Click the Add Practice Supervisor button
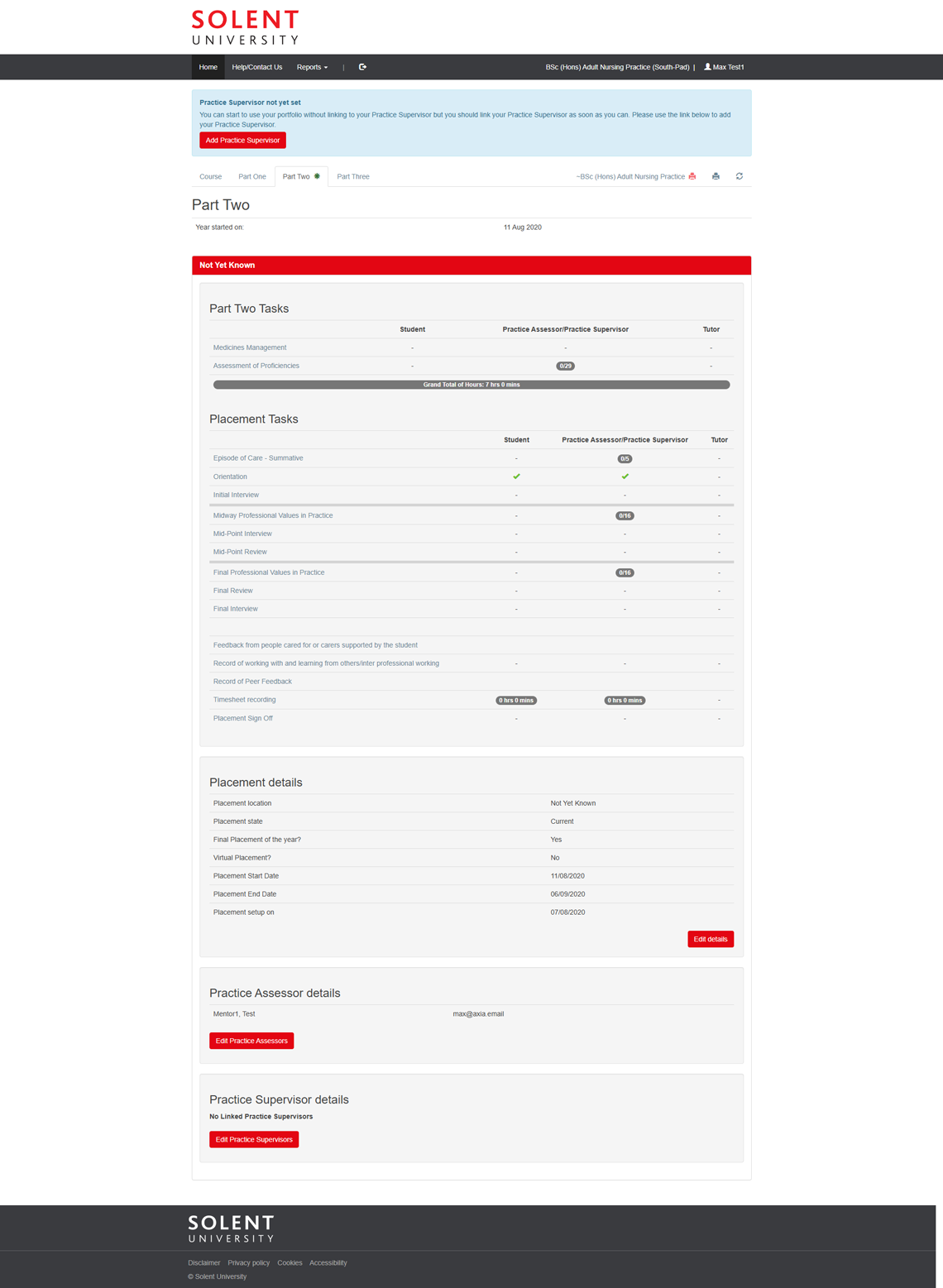 pos(242,141)
